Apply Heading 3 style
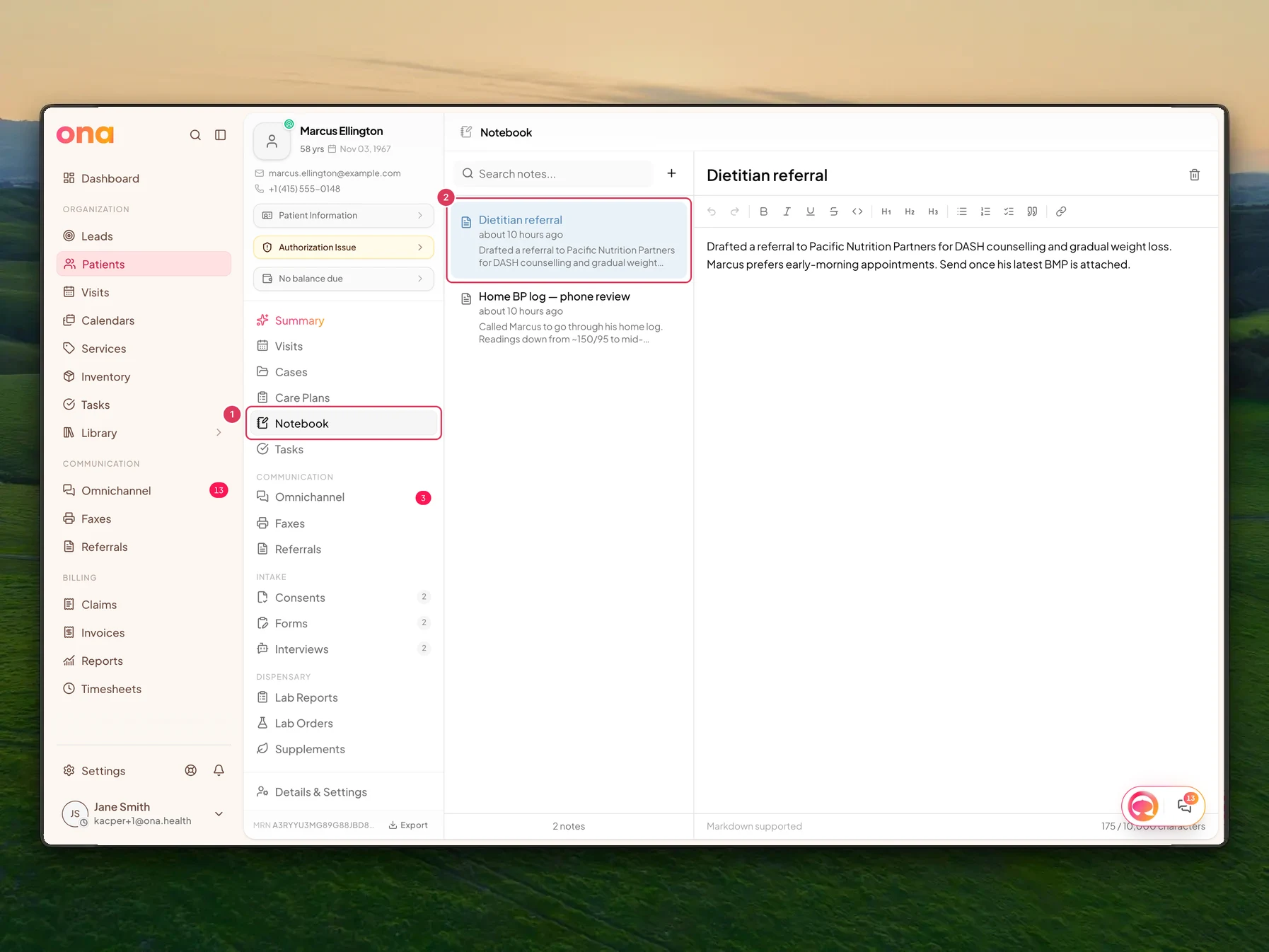1269x952 pixels. tap(933, 211)
